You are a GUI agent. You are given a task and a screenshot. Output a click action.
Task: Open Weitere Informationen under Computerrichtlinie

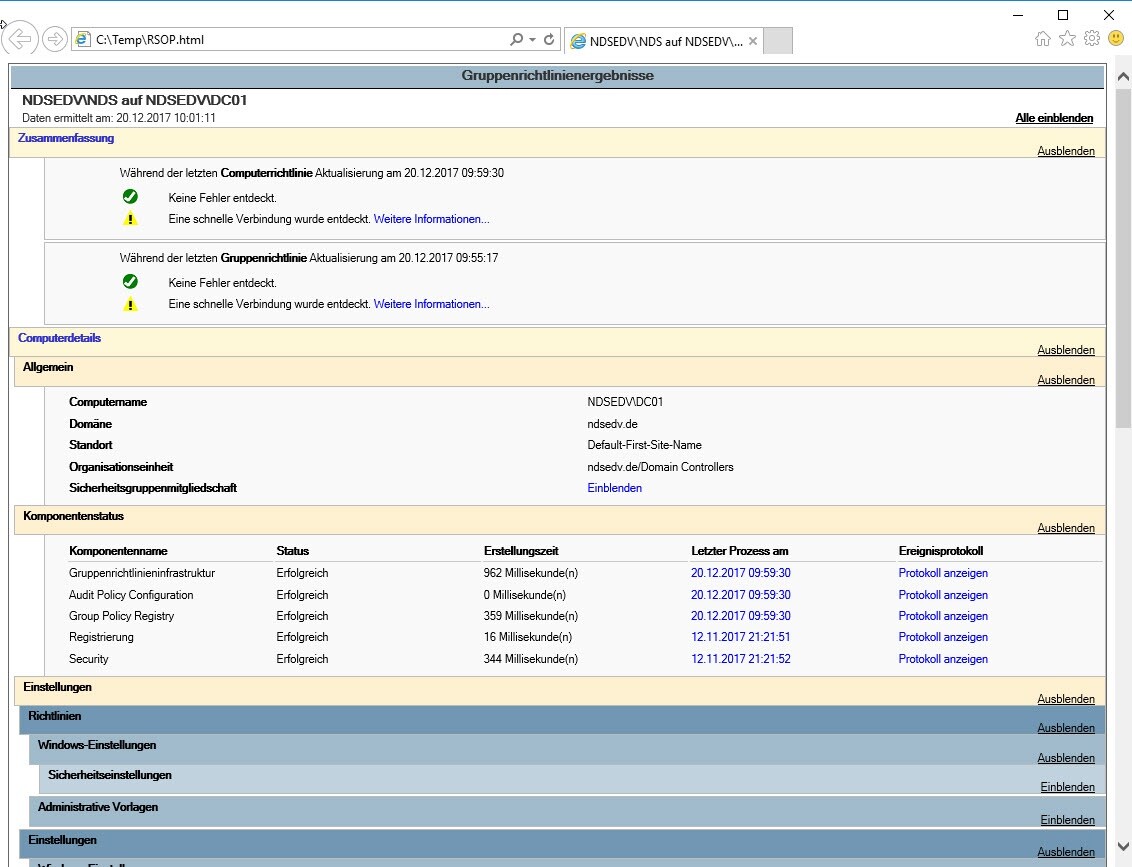(x=431, y=219)
